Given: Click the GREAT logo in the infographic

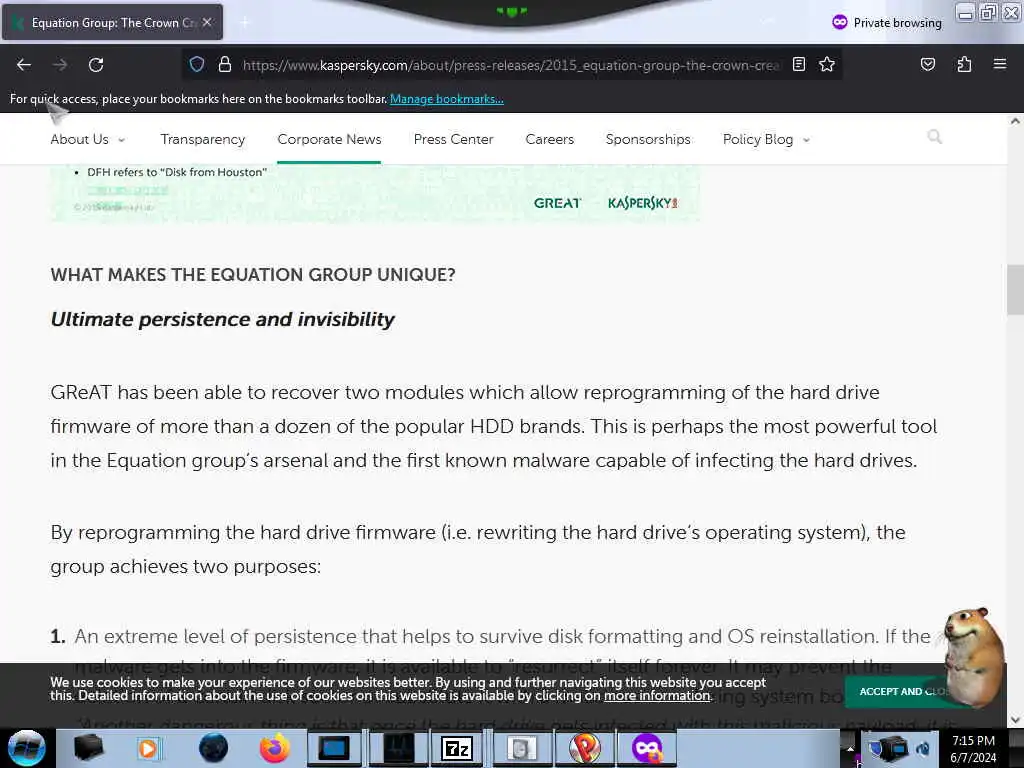Looking at the screenshot, I should tap(557, 203).
